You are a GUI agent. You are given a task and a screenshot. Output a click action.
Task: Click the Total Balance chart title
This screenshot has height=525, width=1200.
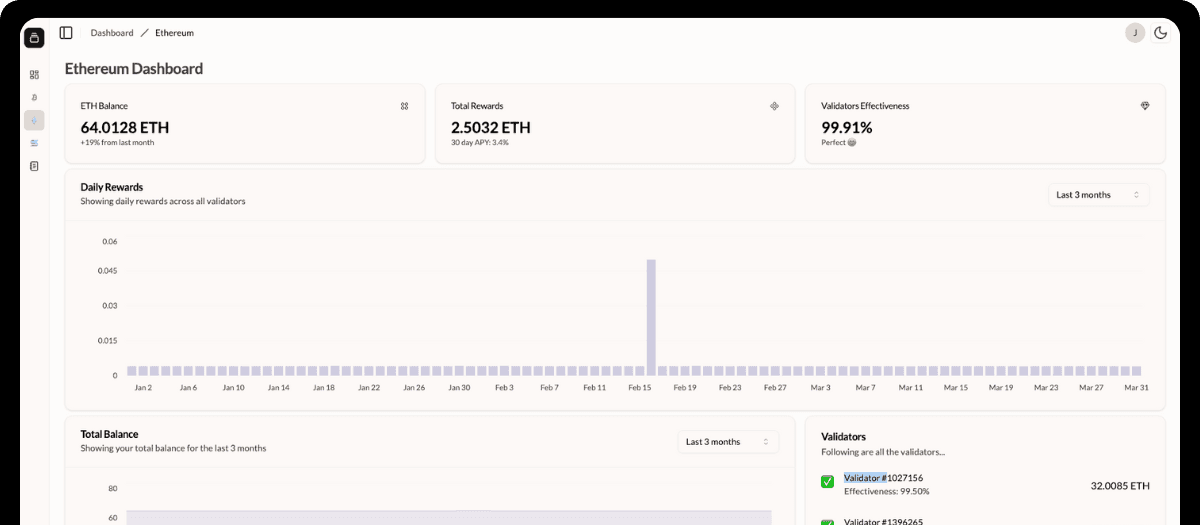pos(109,434)
